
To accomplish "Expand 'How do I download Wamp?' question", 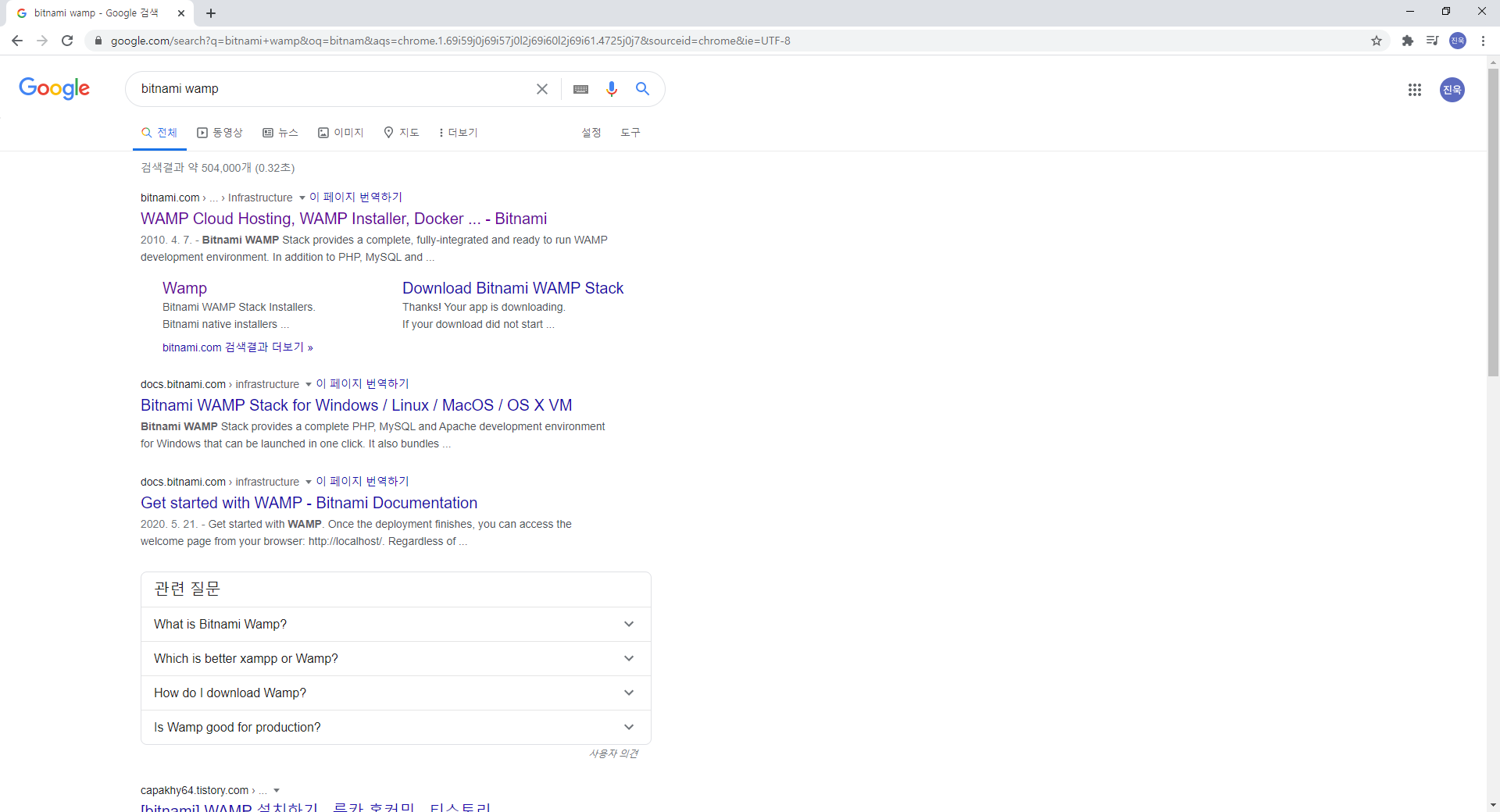I will point(396,693).
